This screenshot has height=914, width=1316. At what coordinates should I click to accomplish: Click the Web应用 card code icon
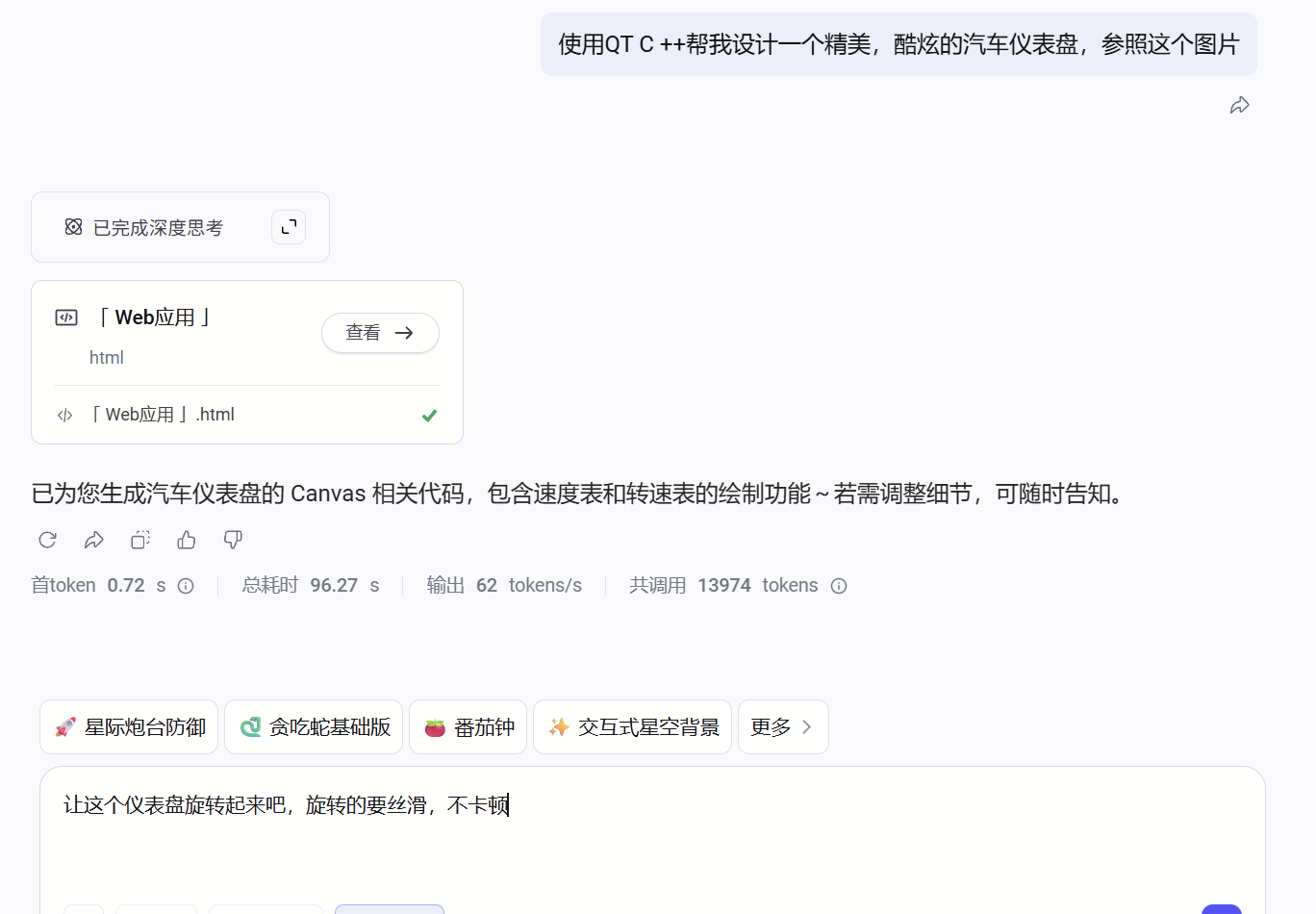click(x=66, y=317)
